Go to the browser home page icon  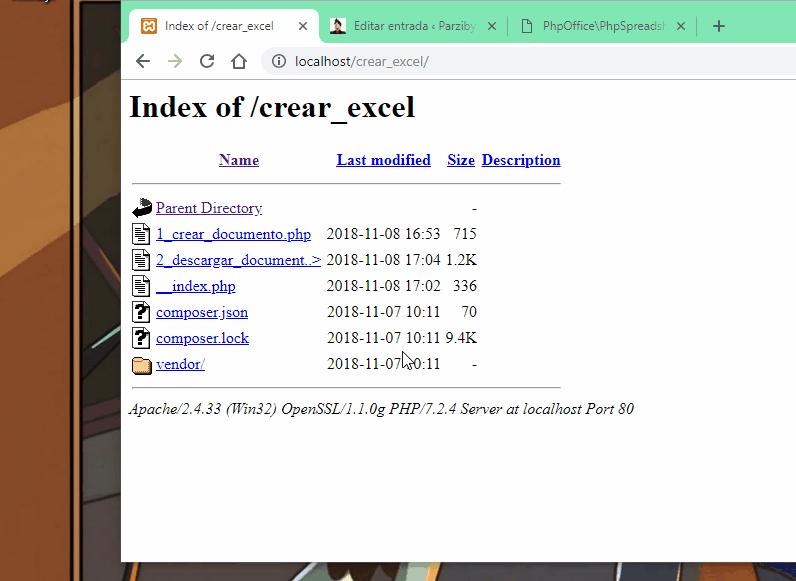pyautogui.click(x=238, y=61)
